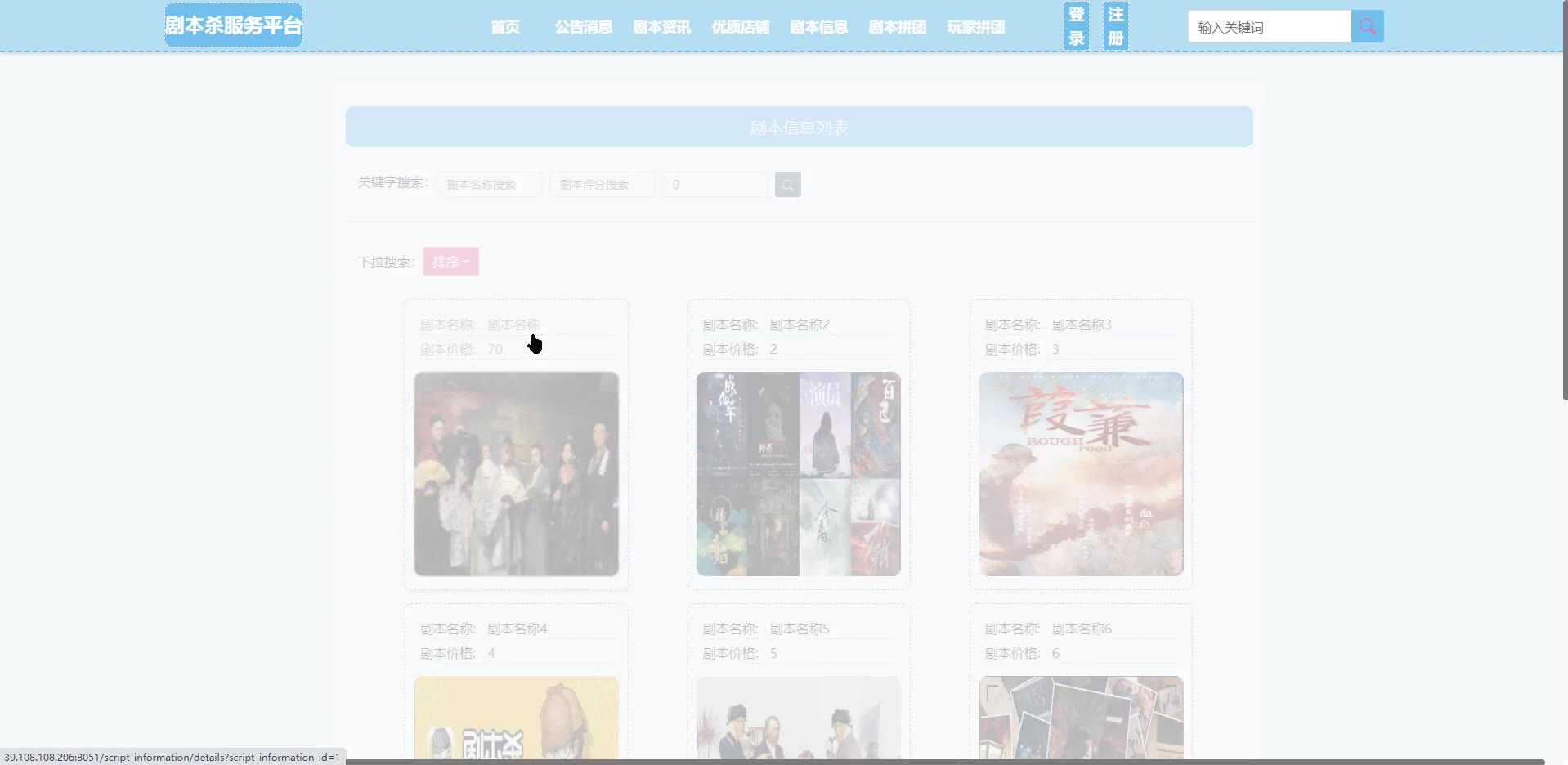This screenshot has width=1568, height=765.
Task: Click the 注册 button
Action: click(x=1115, y=26)
